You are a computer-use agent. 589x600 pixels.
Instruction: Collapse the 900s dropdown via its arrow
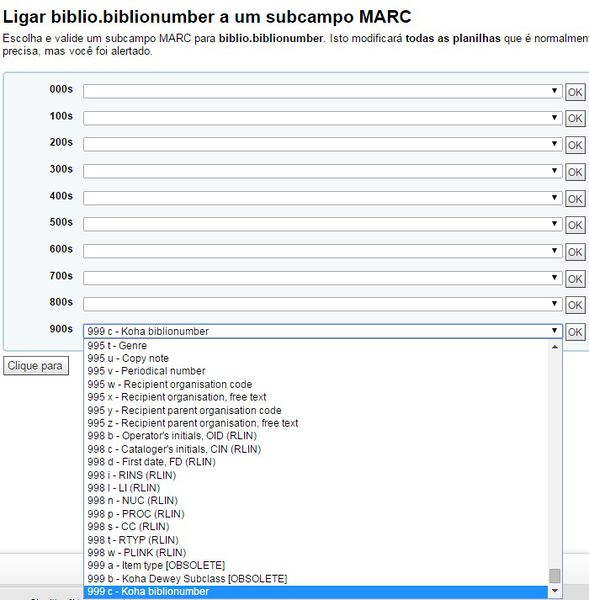click(x=554, y=331)
